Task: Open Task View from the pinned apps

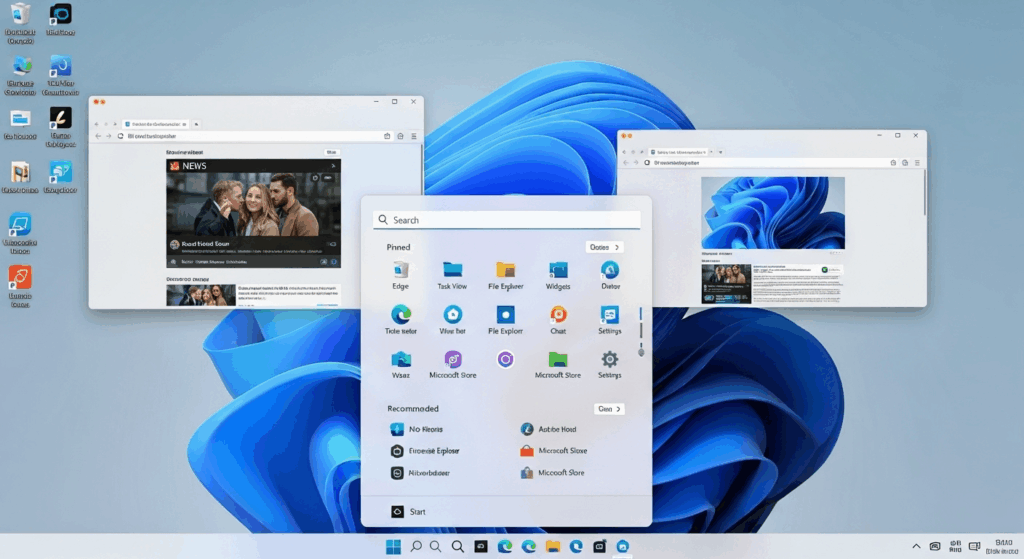Action: click(452, 270)
